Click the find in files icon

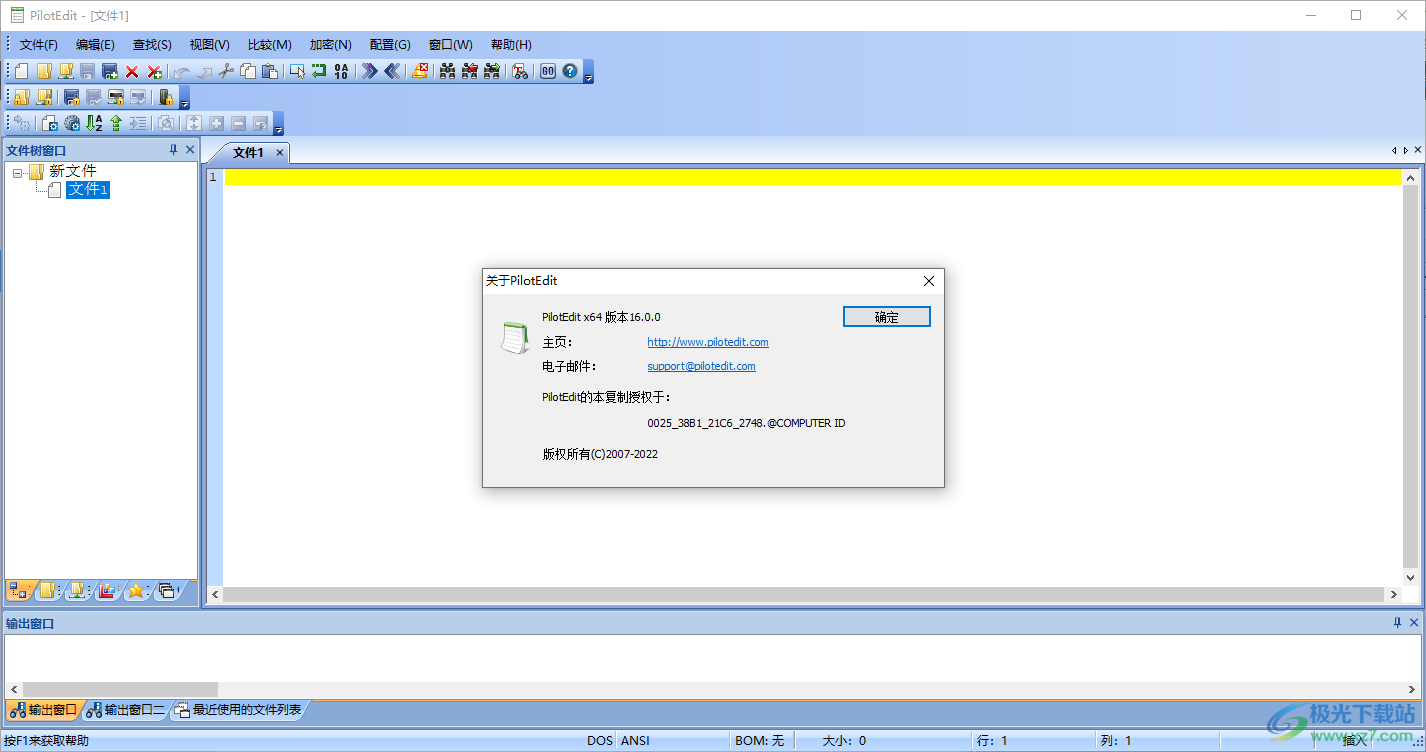click(520, 71)
